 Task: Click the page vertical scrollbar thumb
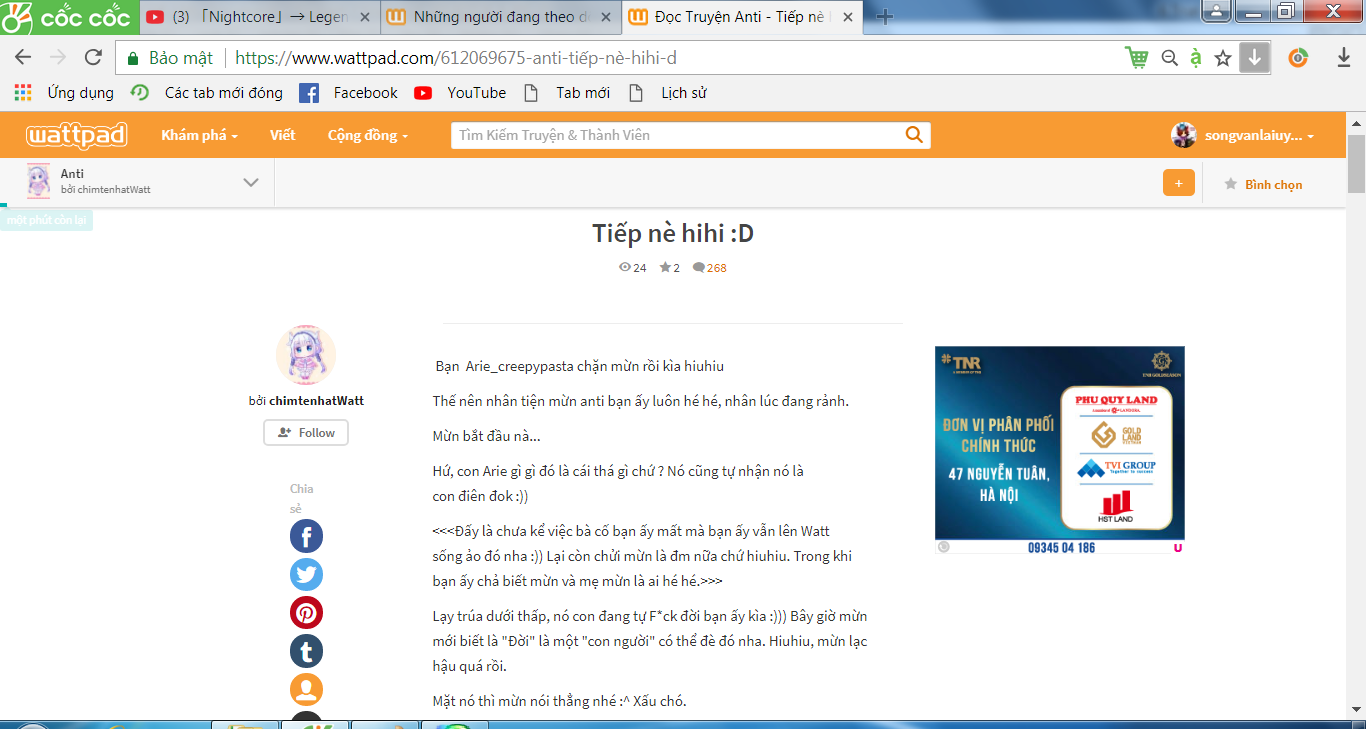pyautogui.click(x=1356, y=164)
